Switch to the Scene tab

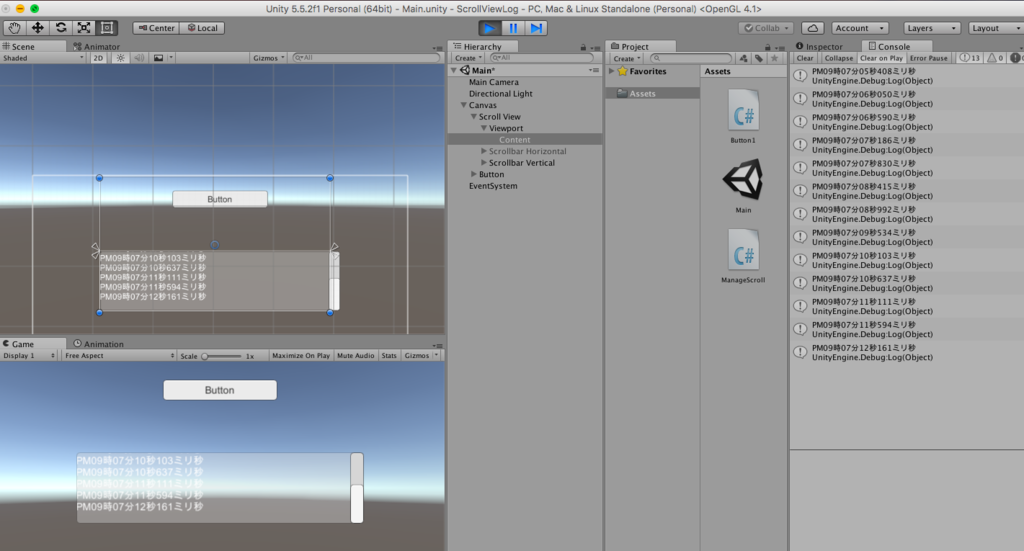pos(33,46)
